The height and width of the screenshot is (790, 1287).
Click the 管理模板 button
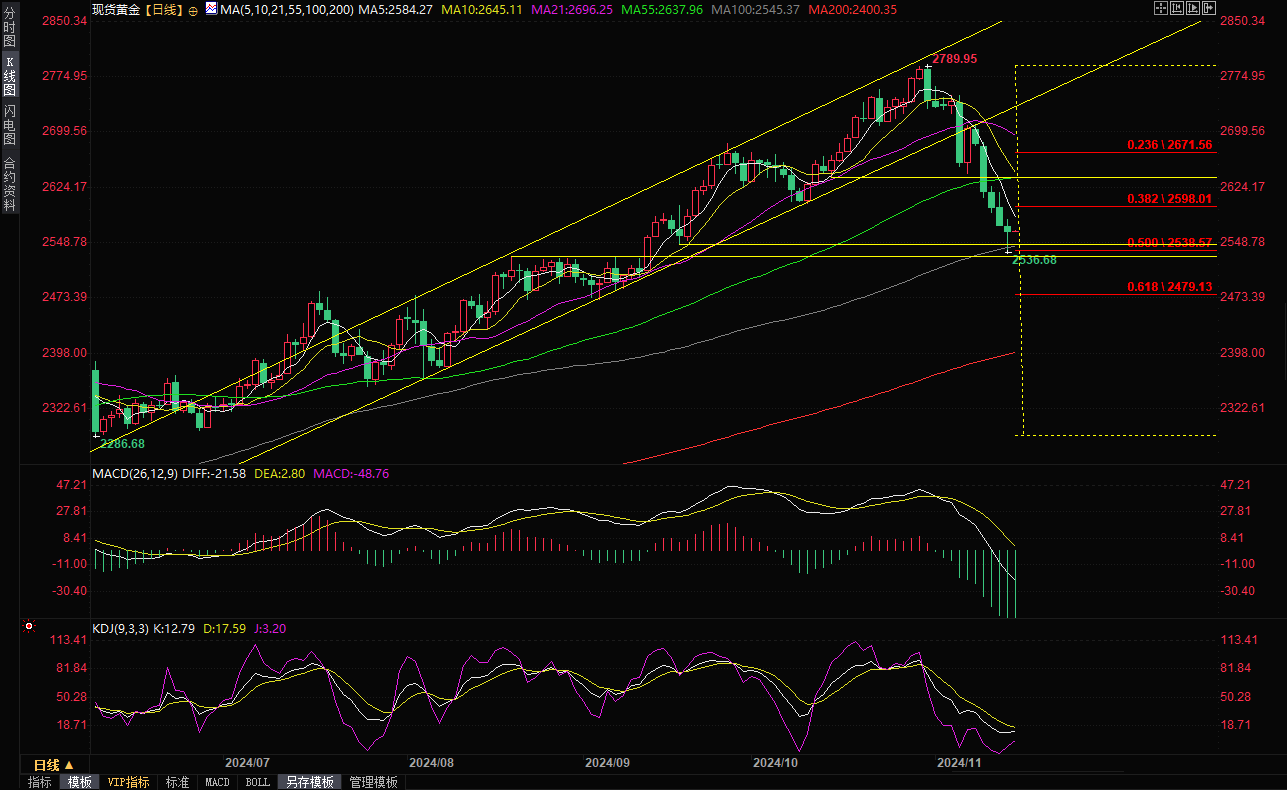click(x=373, y=782)
